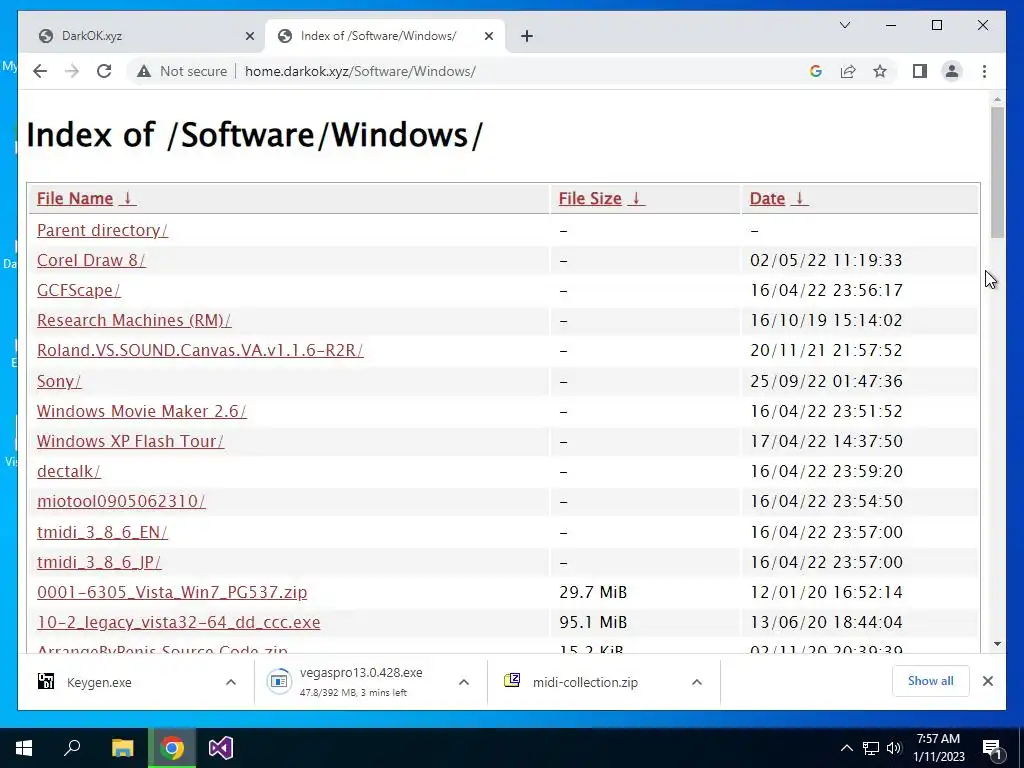This screenshot has height=768, width=1024.
Task: Switch to the DarkOK.xyz tab
Action: pyautogui.click(x=142, y=36)
